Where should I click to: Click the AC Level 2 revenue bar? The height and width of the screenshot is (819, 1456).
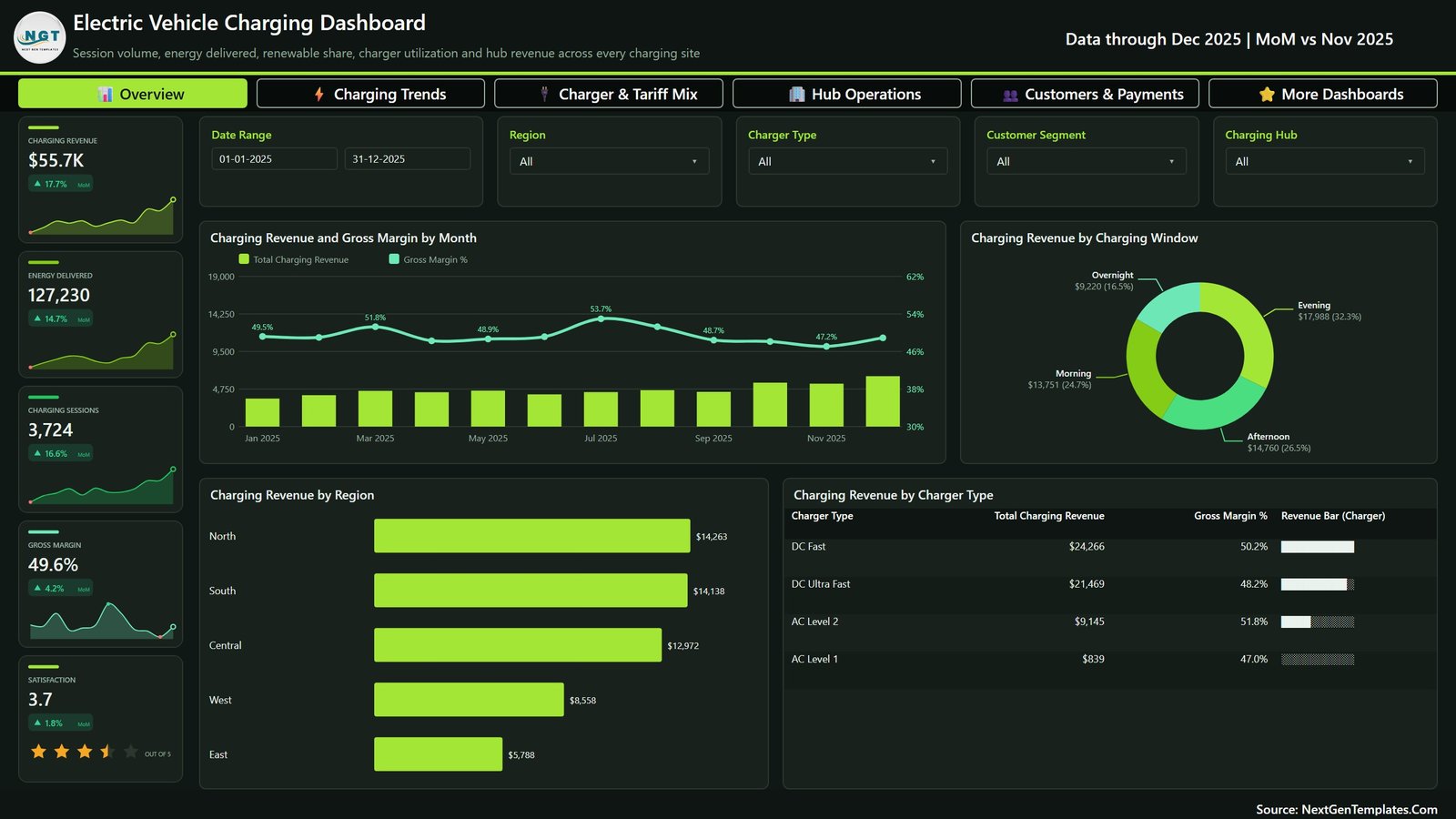(x=1318, y=622)
